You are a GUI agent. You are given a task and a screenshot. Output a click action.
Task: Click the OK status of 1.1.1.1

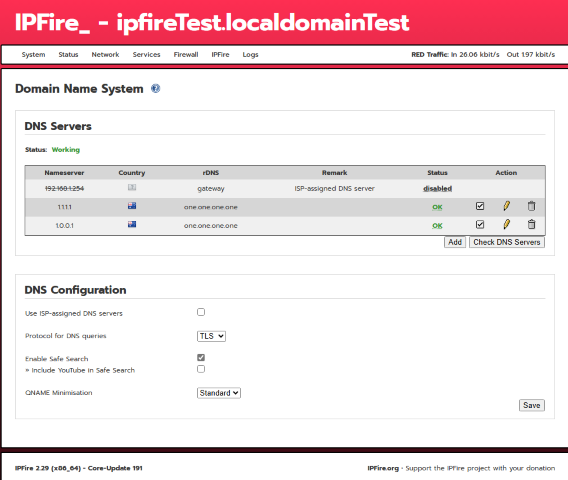coord(437,207)
